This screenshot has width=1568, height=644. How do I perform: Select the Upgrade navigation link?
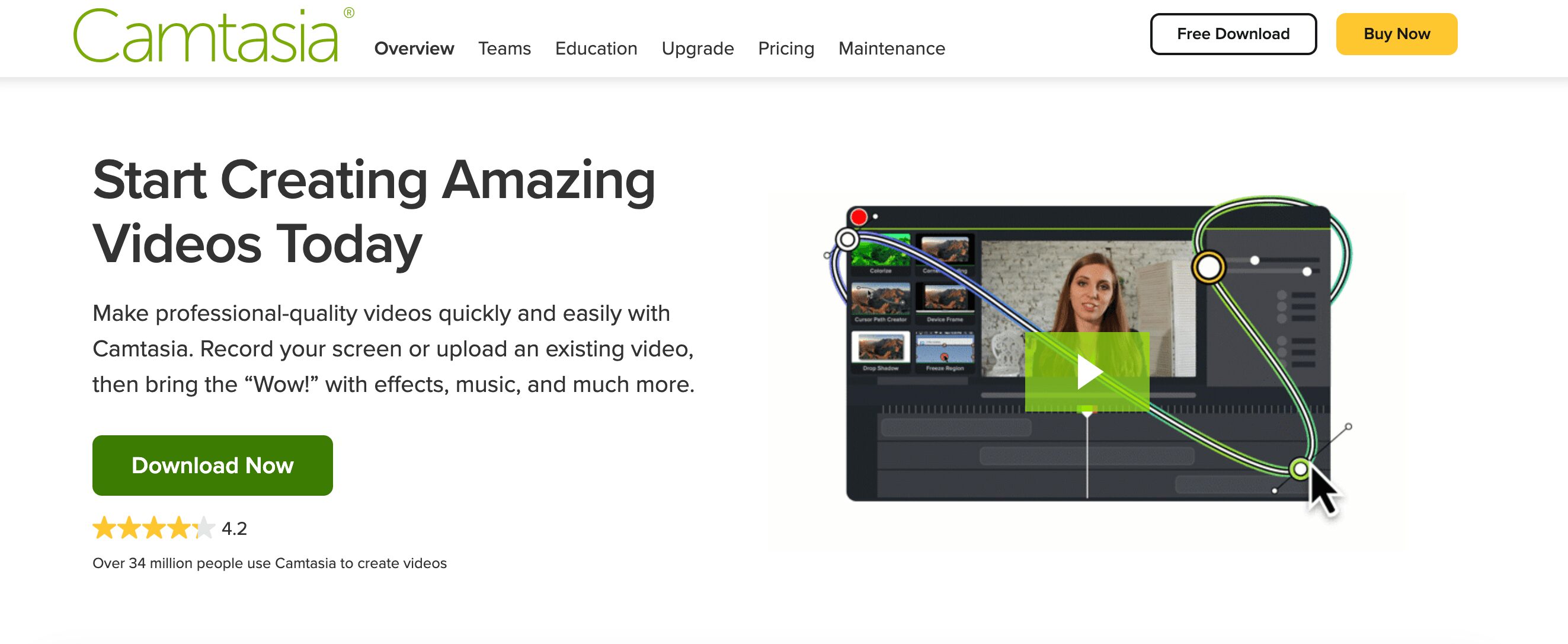[x=697, y=47]
